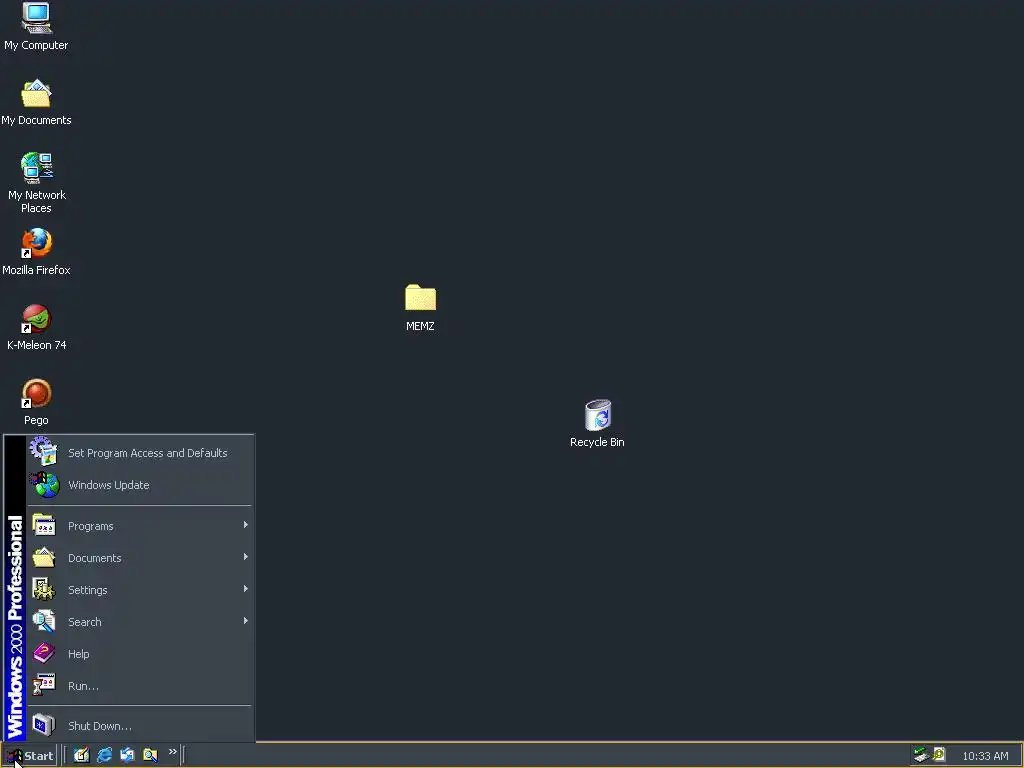Open Set Program Access and Defaults
1024x768 pixels.
(140, 453)
